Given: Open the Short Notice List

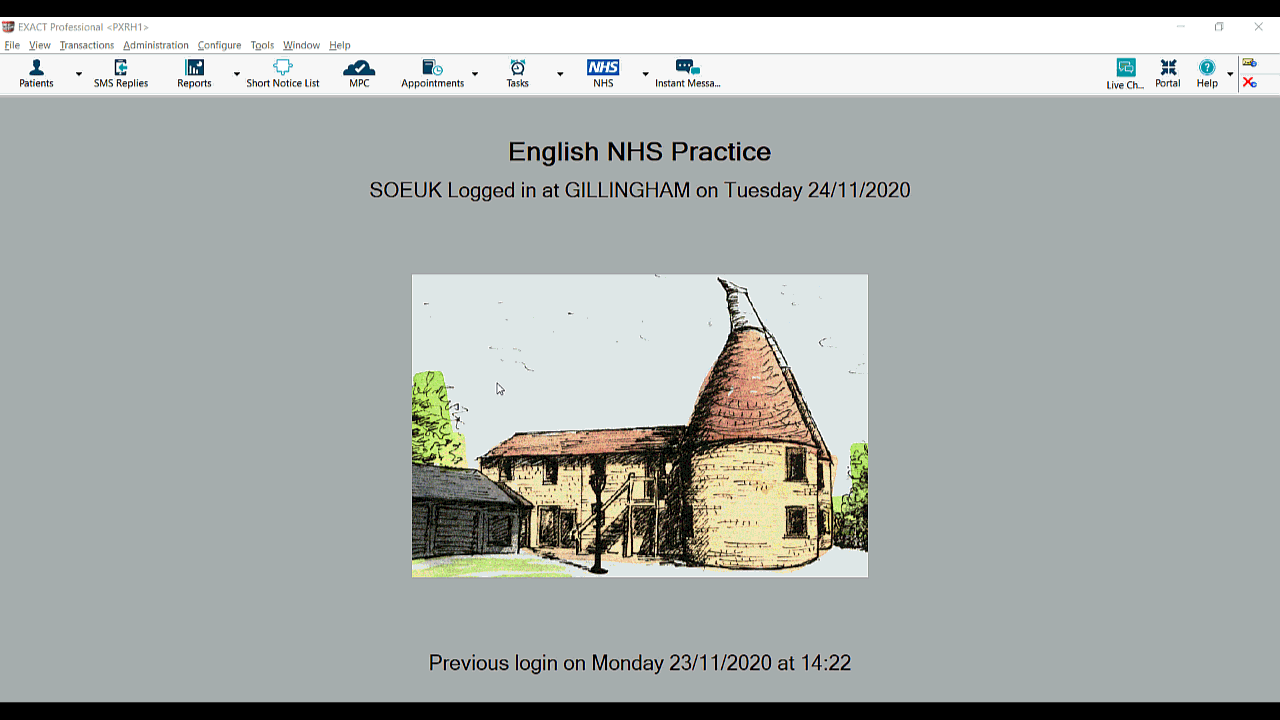Looking at the screenshot, I should tap(283, 74).
